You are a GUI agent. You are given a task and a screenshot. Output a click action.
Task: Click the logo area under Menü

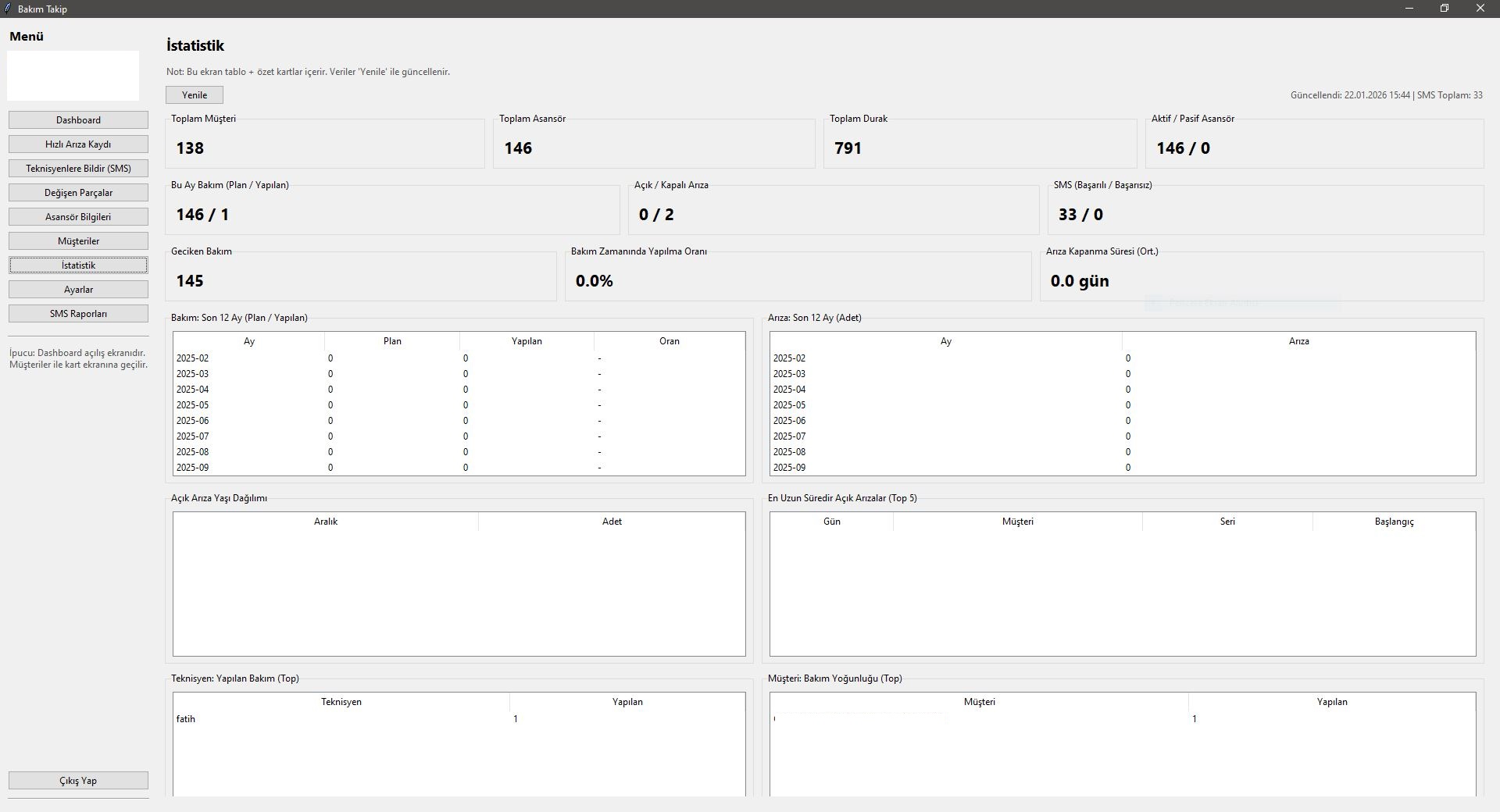pyautogui.click(x=73, y=76)
